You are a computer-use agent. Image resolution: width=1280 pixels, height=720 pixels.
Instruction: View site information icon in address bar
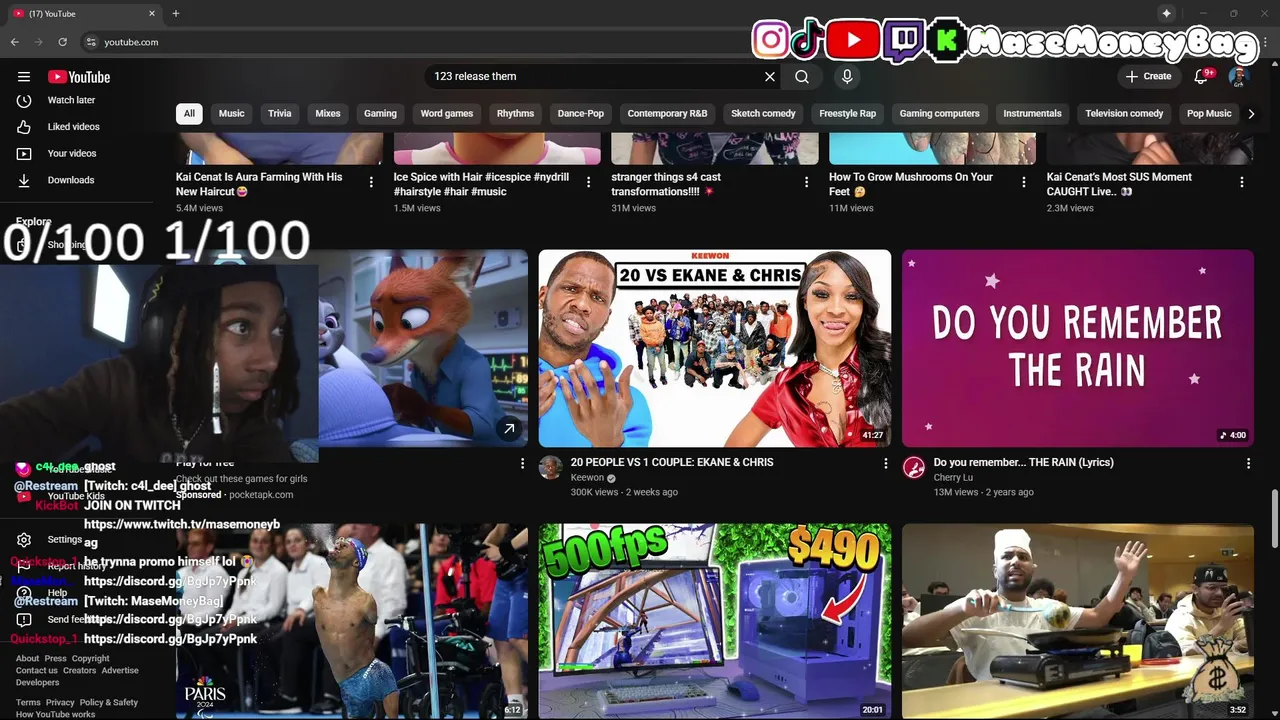91,42
